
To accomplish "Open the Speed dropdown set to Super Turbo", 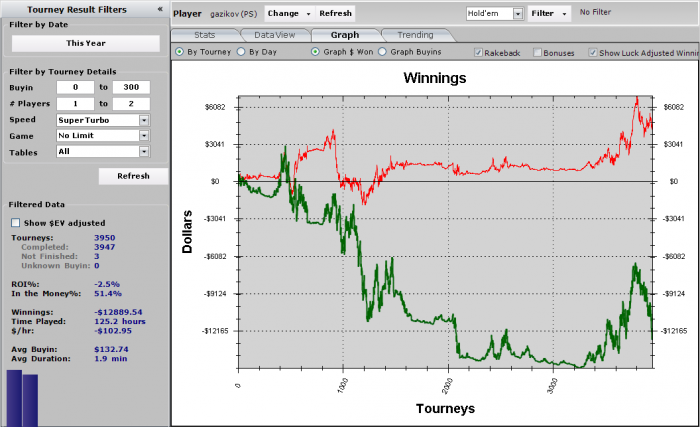I will (103, 120).
